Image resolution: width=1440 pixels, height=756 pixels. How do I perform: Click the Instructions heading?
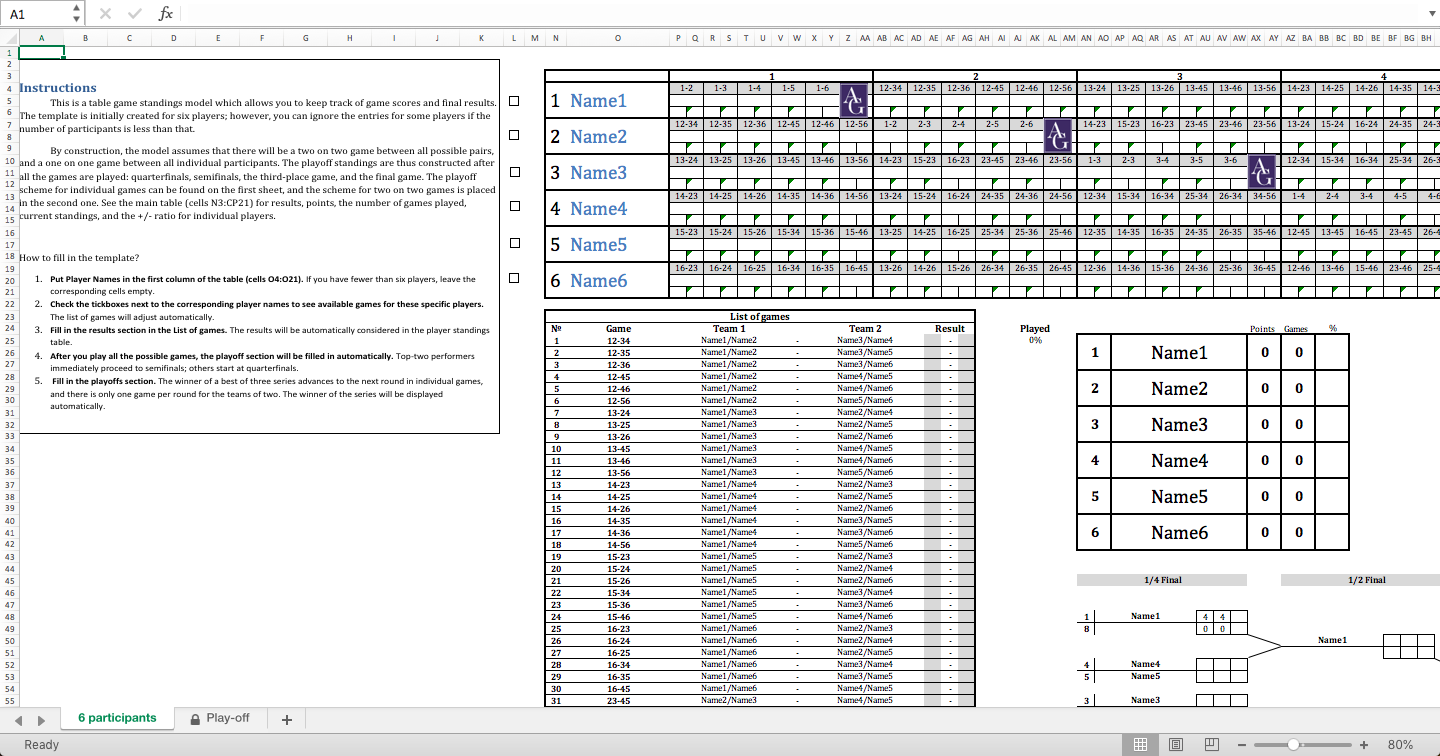pos(58,88)
